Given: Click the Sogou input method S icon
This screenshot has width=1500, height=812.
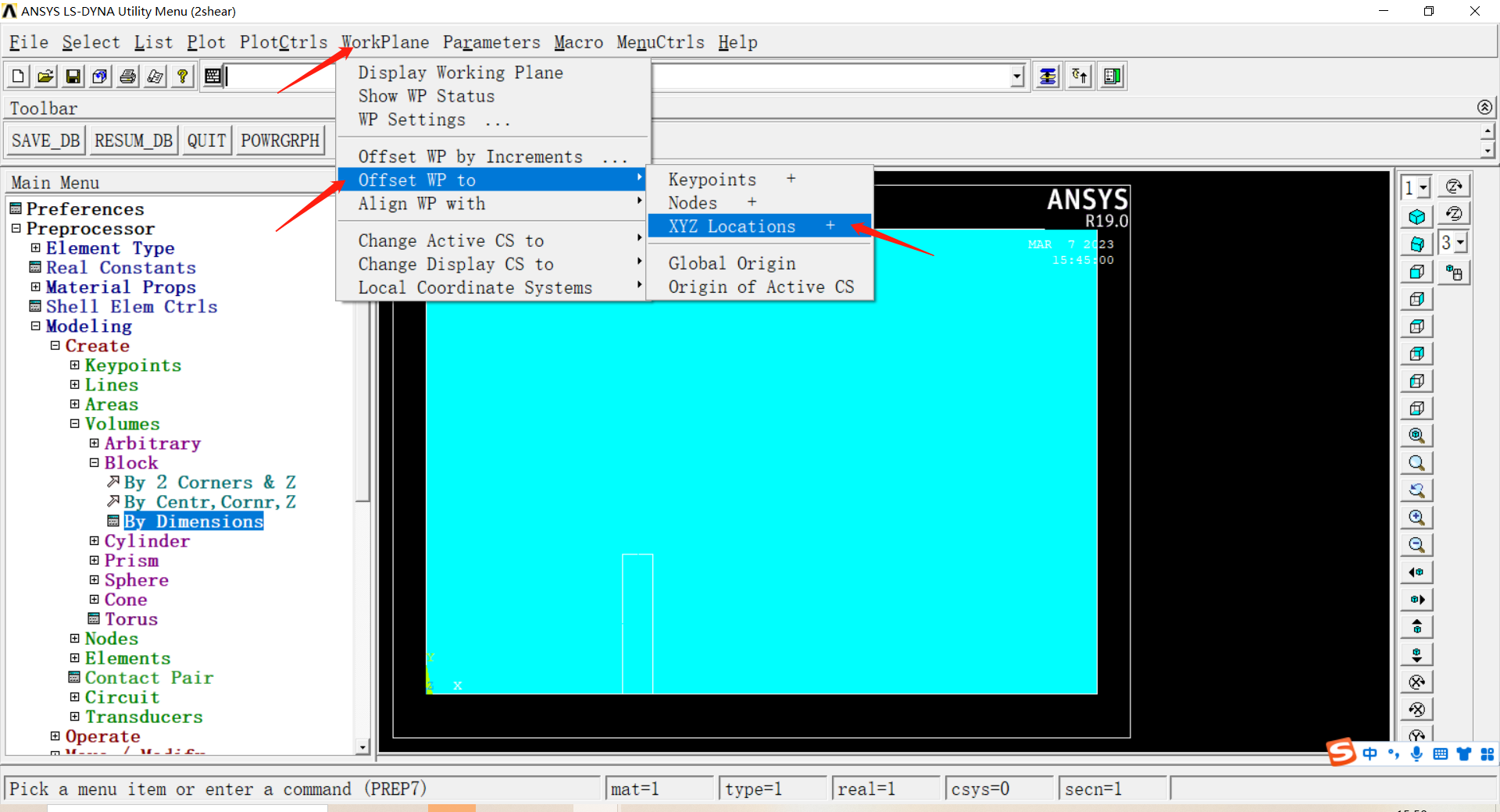Looking at the screenshot, I should [1341, 753].
